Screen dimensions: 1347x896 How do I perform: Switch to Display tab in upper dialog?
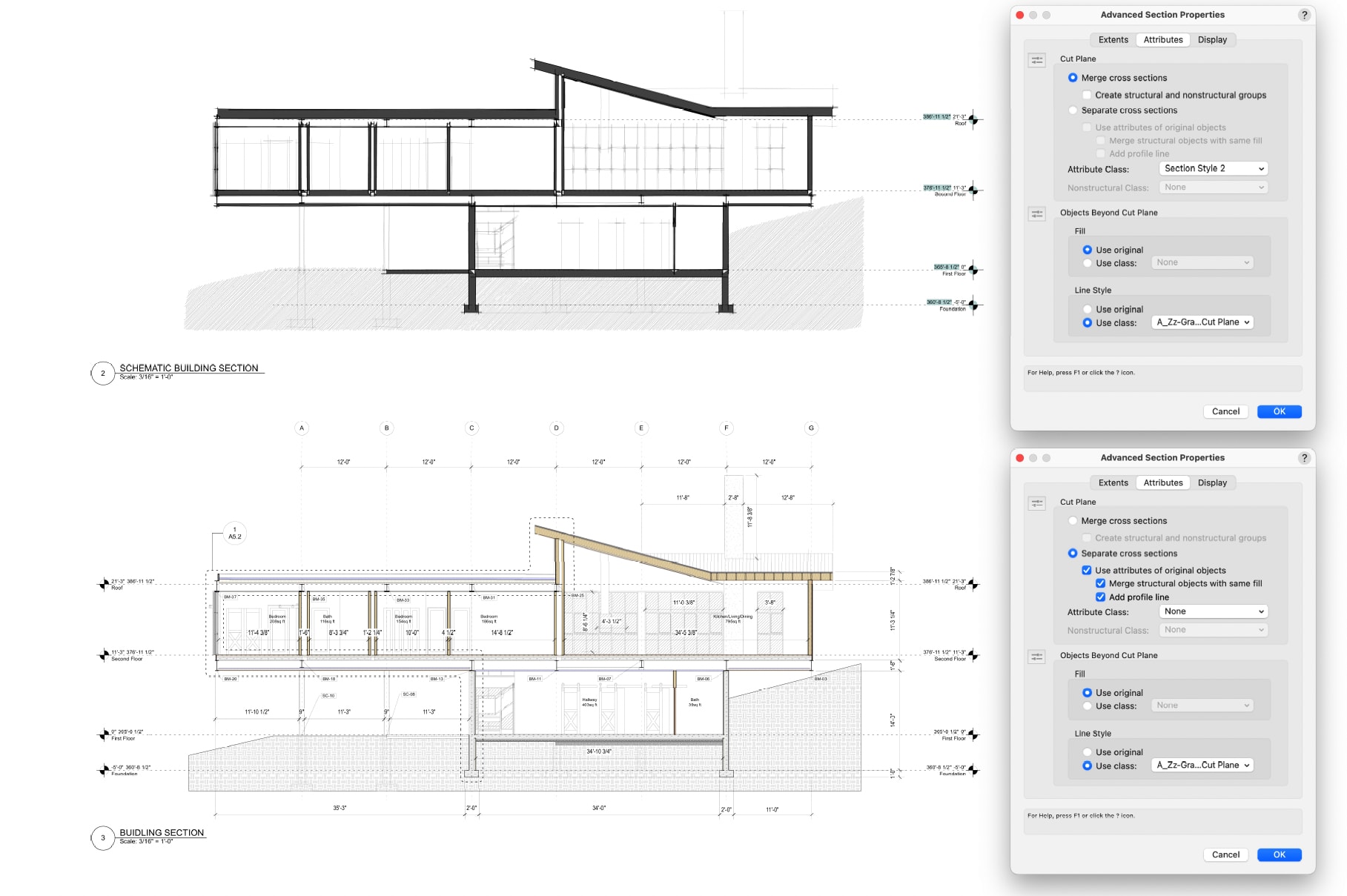[x=1212, y=40]
